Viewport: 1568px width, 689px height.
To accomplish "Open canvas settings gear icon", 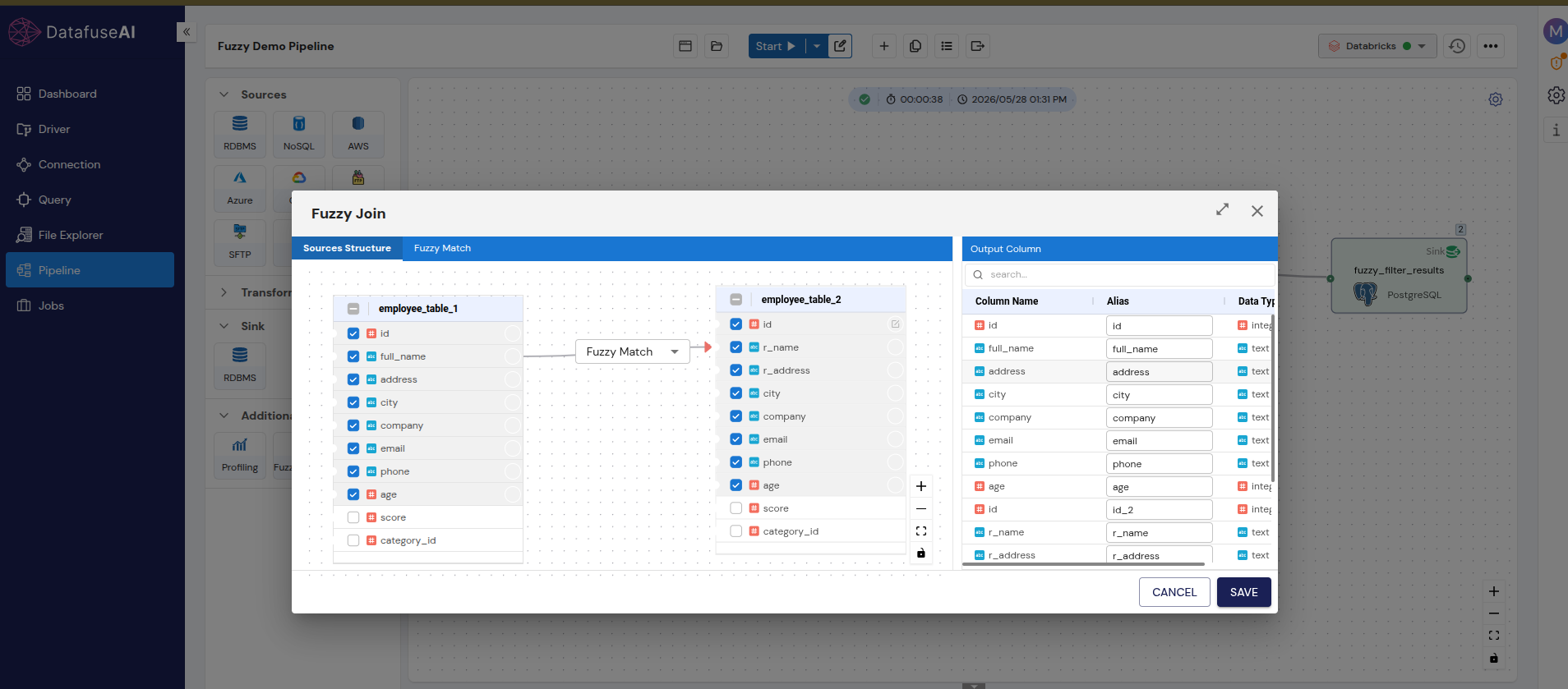I will (1496, 99).
